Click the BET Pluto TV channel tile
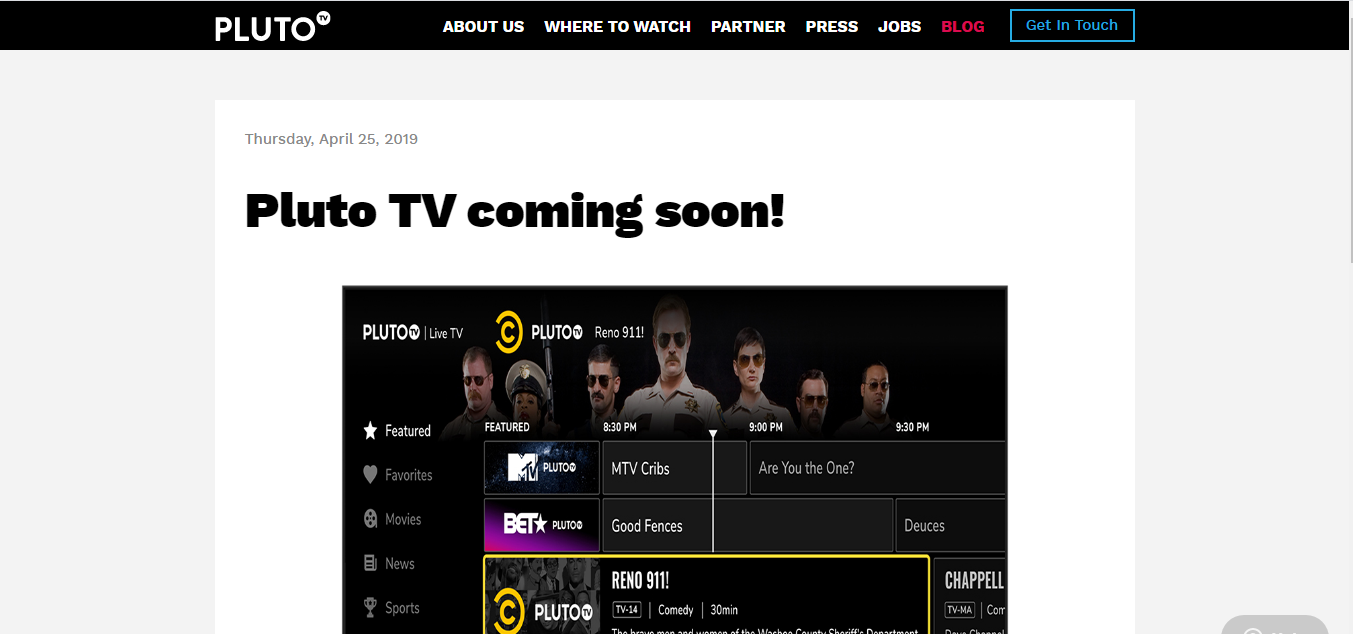1353x634 pixels. coord(542,526)
